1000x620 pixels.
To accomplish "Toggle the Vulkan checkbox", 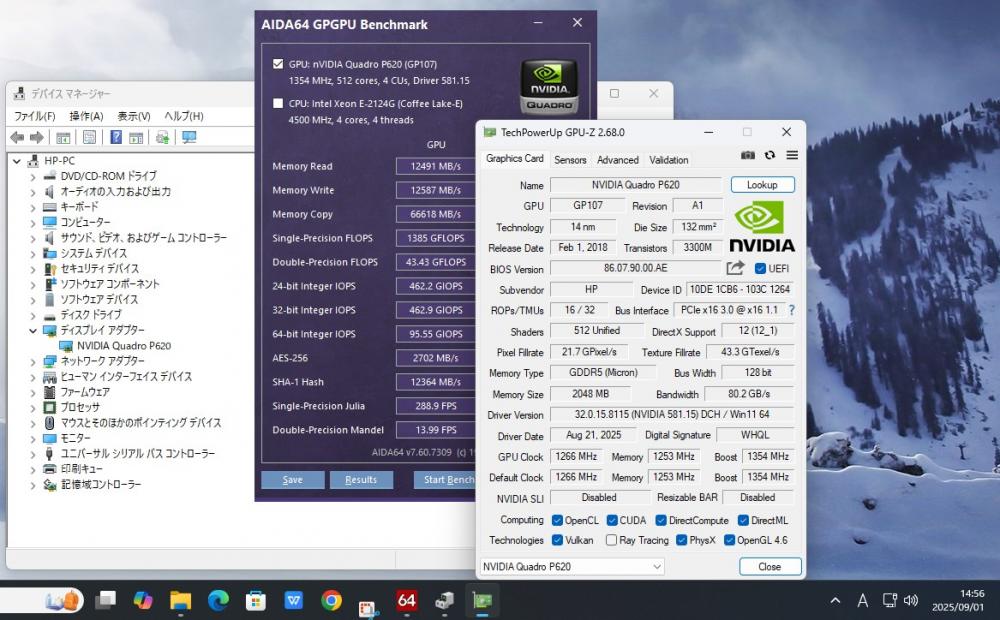I will [557, 540].
